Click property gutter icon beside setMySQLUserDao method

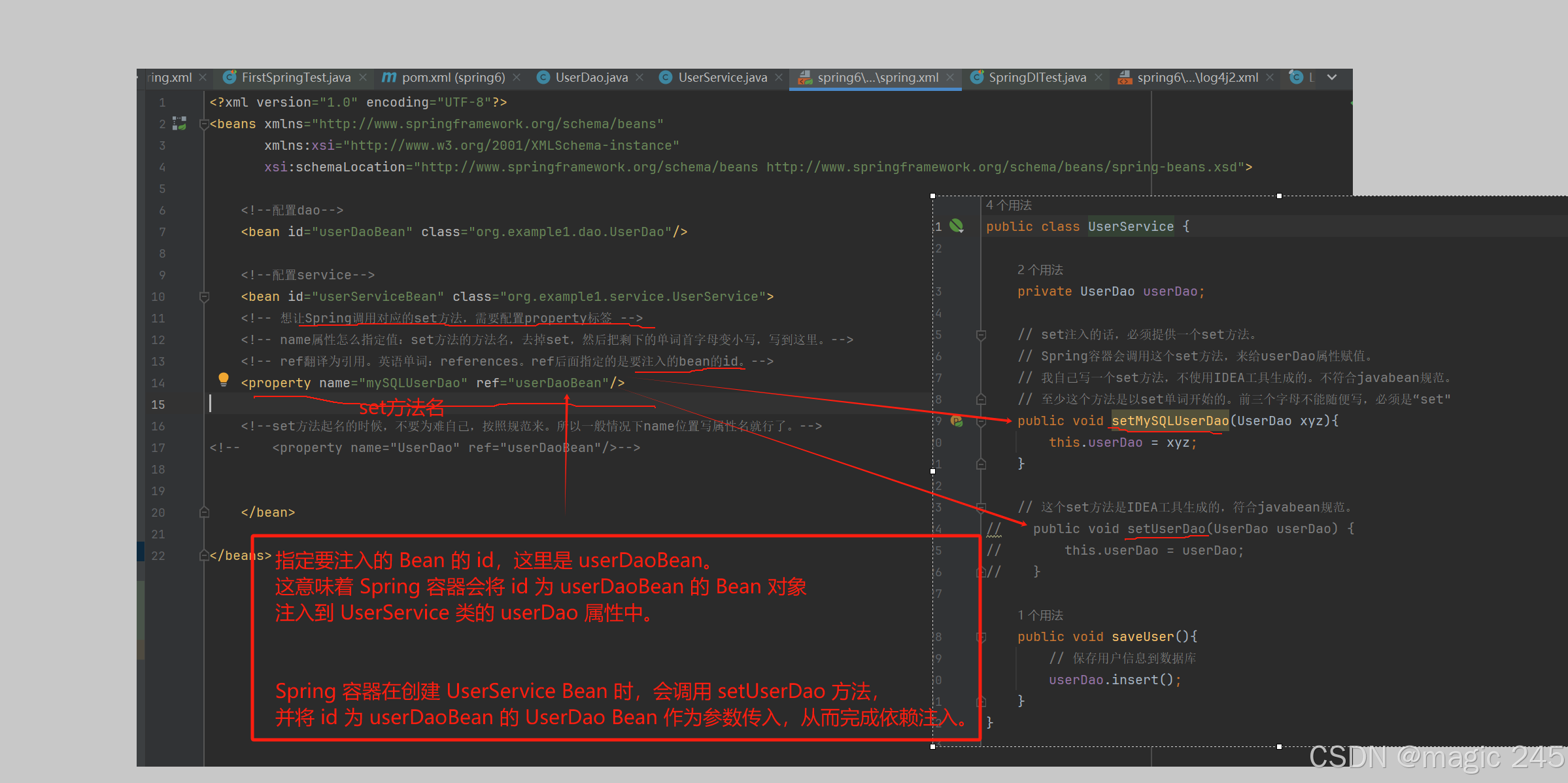957,421
